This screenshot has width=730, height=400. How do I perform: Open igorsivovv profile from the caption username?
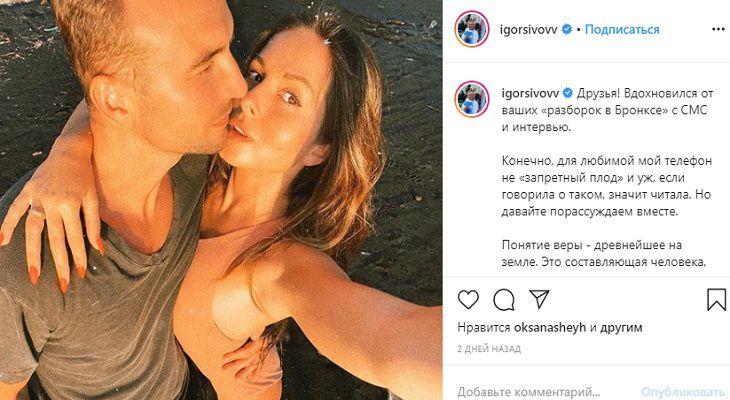(530, 93)
